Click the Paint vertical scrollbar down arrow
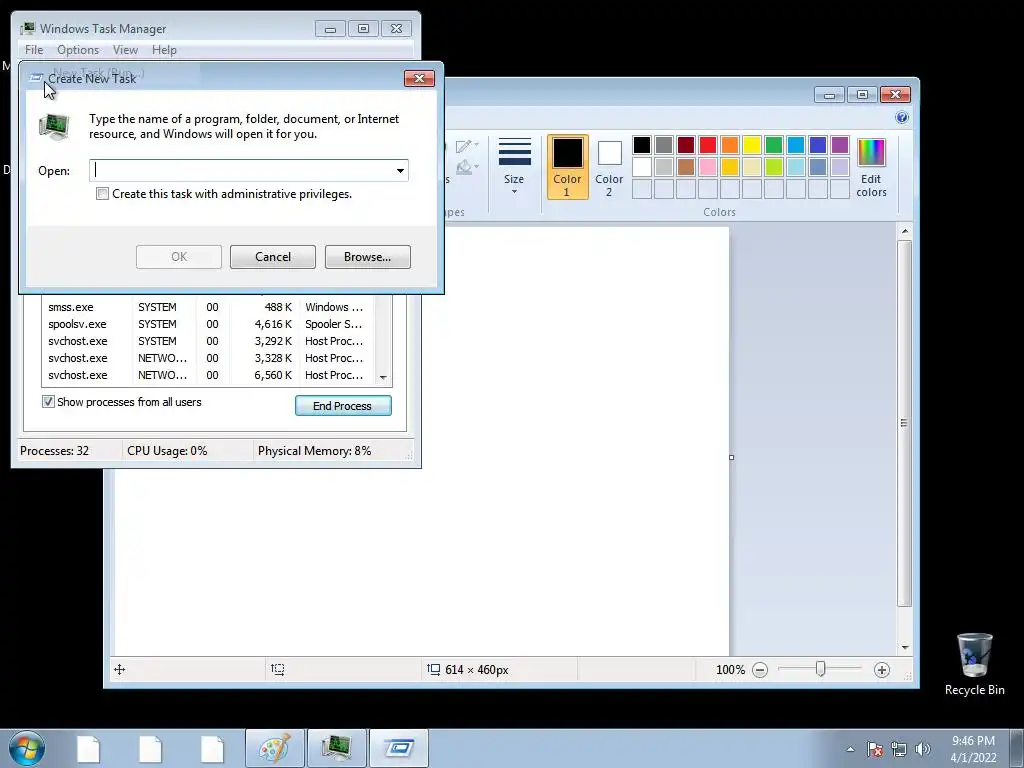Screen dimensions: 1024x768 [x=904, y=647]
